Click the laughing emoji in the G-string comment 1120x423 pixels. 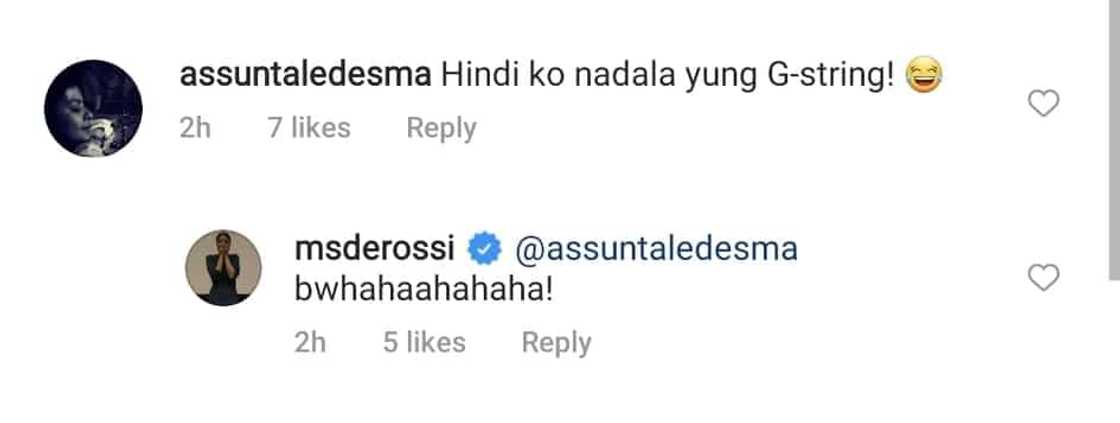click(x=924, y=77)
